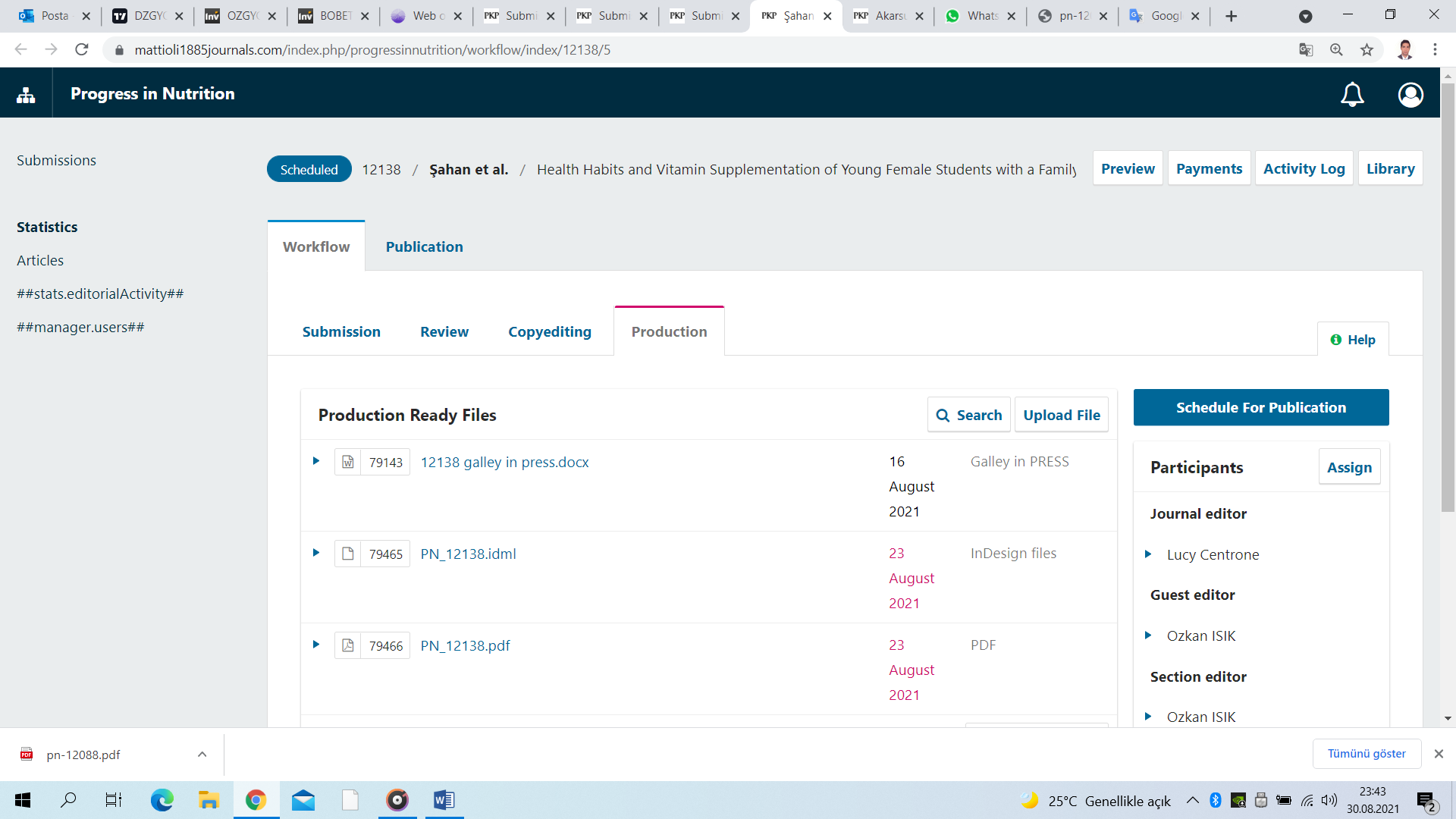Click Schedule For Publication button
Screen dimensions: 1456x819
pos(1260,407)
